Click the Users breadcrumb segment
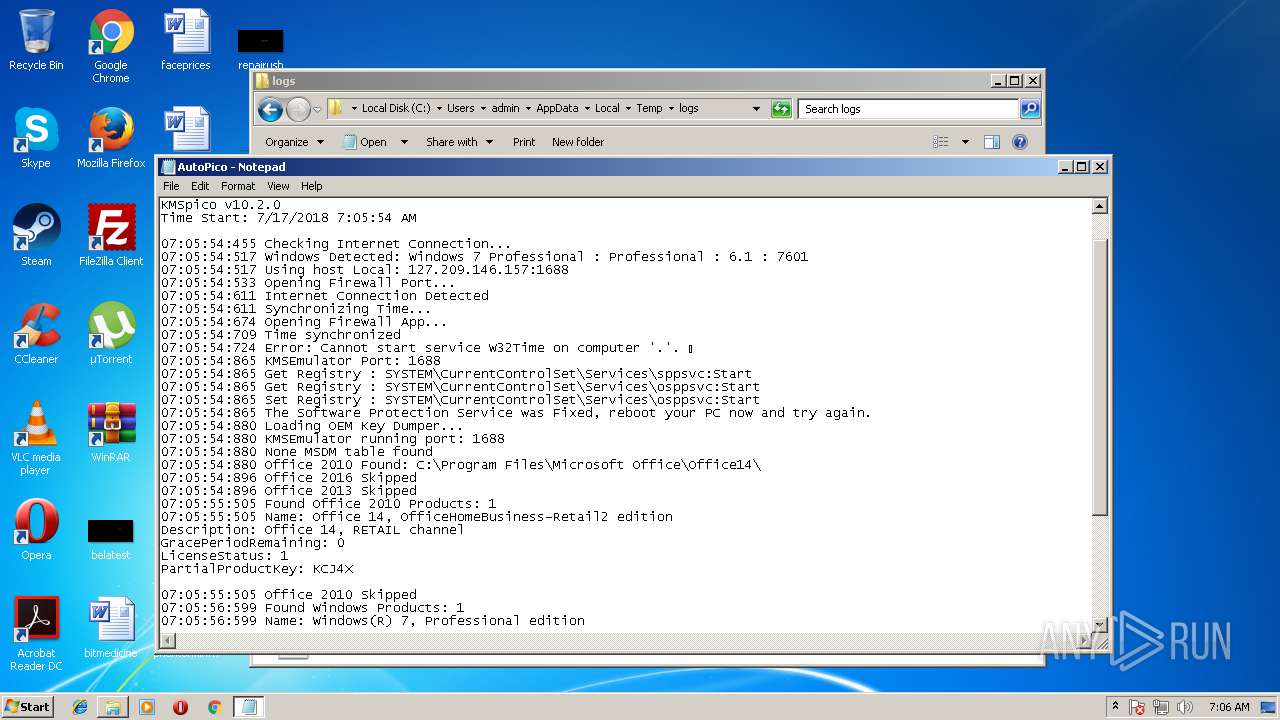The width and height of the screenshot is (1280, 720). 461,109
